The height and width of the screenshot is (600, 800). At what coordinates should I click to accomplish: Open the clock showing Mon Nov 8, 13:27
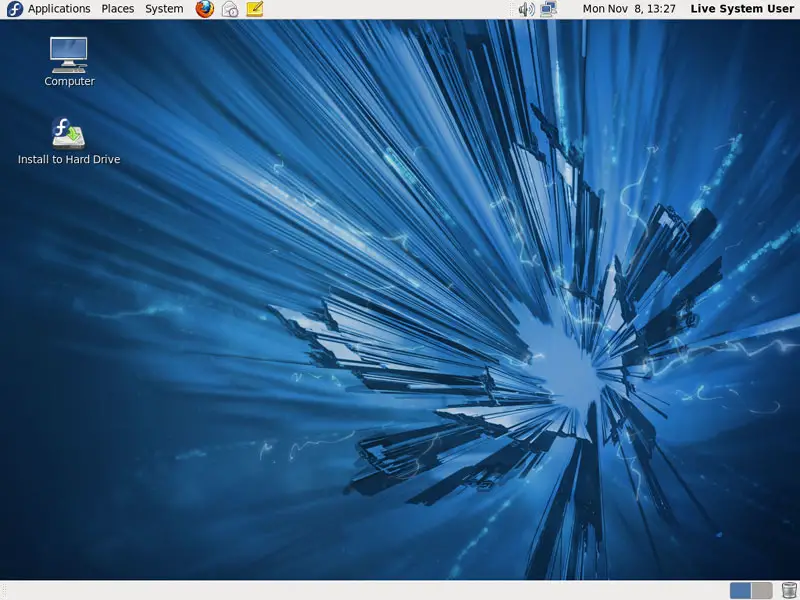[x=629, y=9]
